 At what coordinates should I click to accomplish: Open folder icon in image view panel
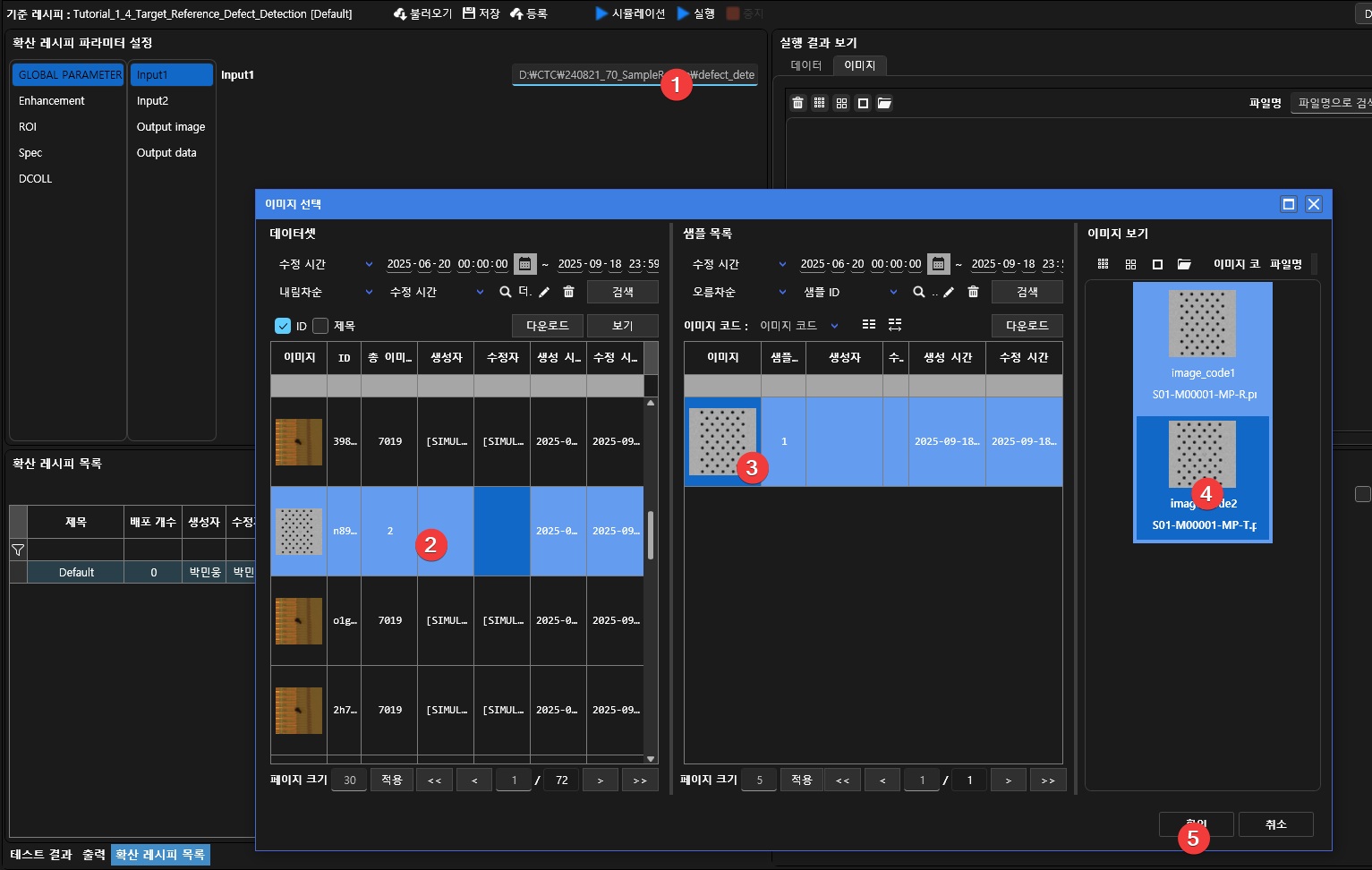tap(1184, 264)
